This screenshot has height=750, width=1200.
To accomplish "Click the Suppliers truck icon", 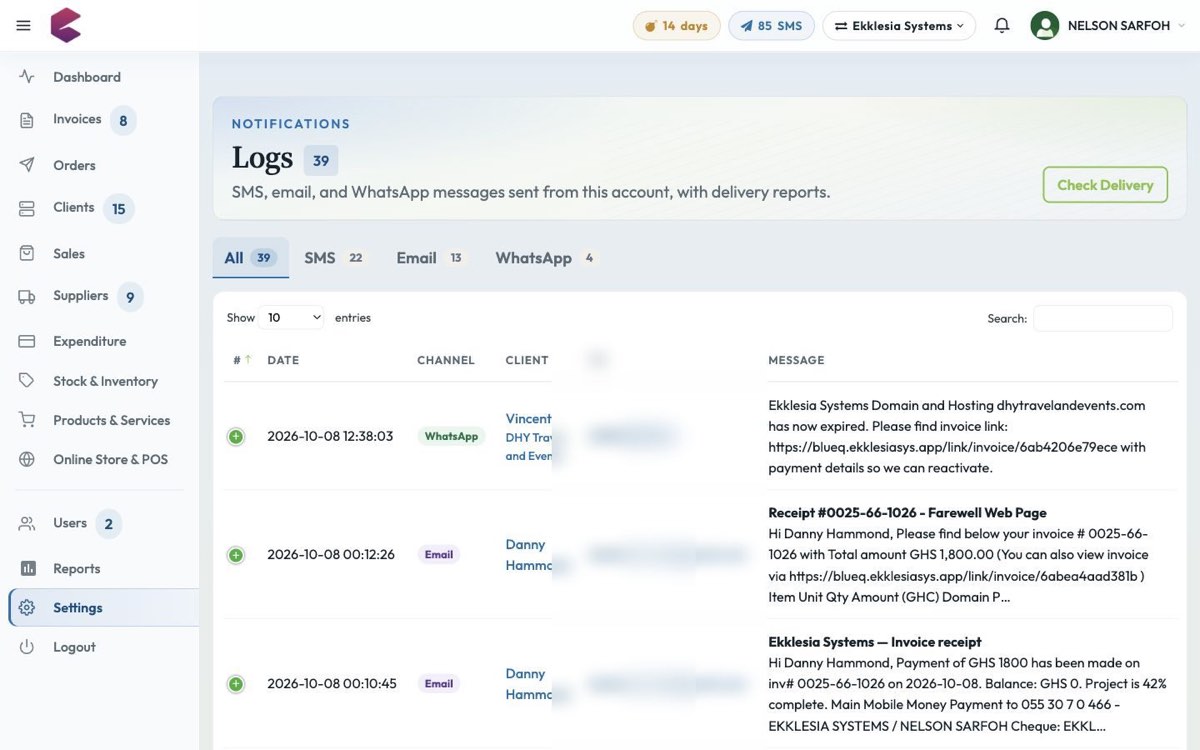I will (x=27, y=296).
